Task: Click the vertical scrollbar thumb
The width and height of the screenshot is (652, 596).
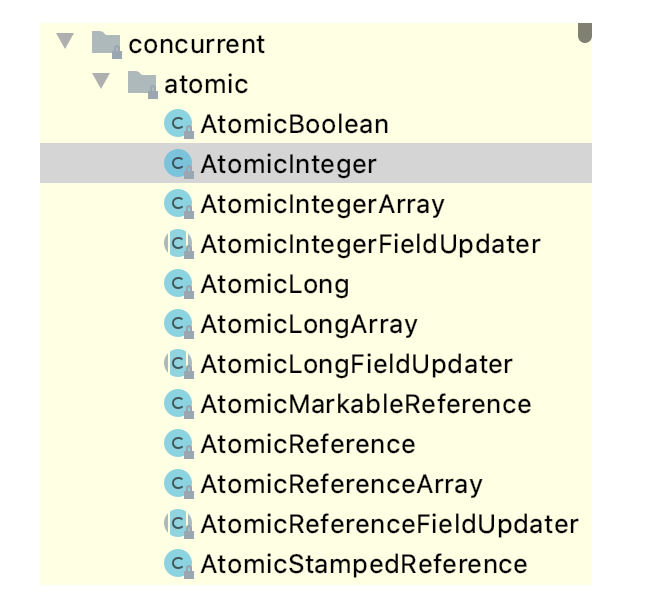Action: click(x=585, y=32)
